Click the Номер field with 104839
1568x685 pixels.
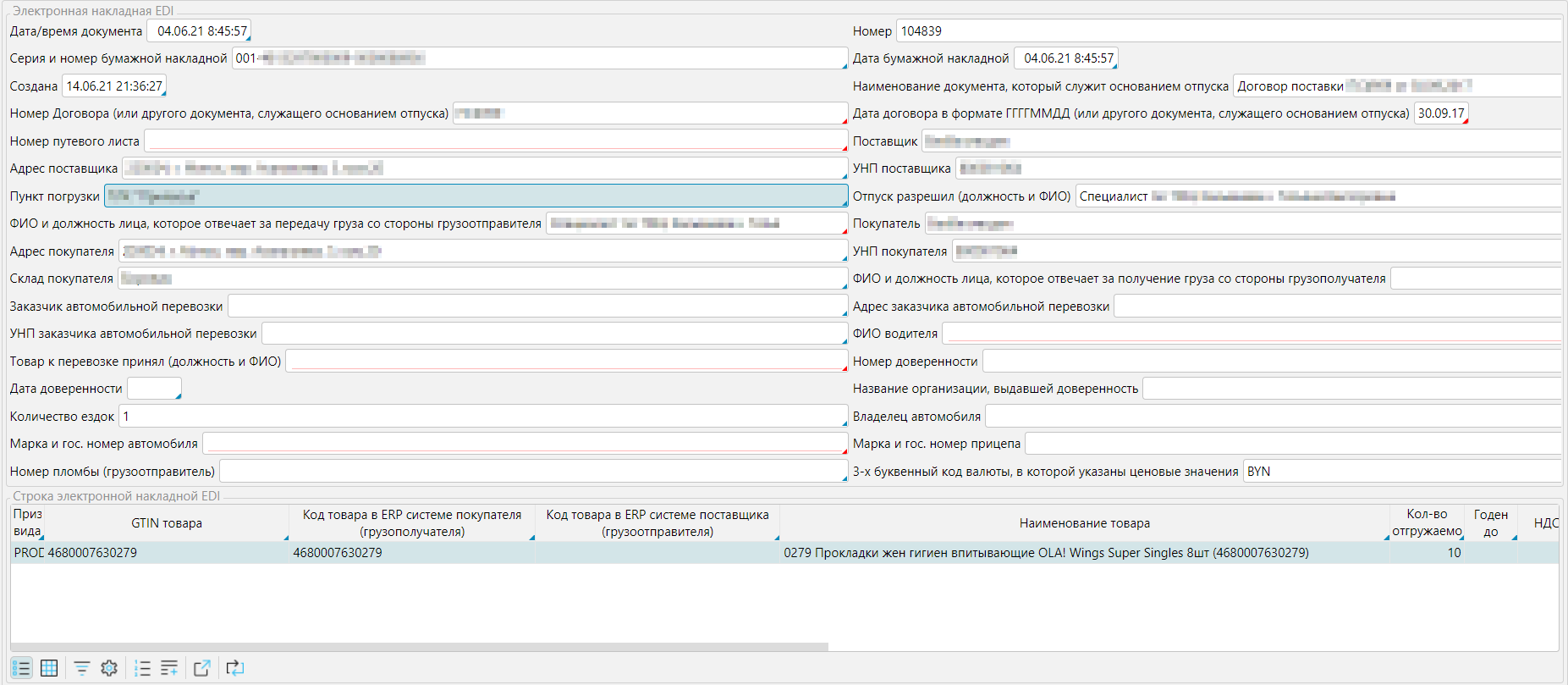[x=1227, y=31]
